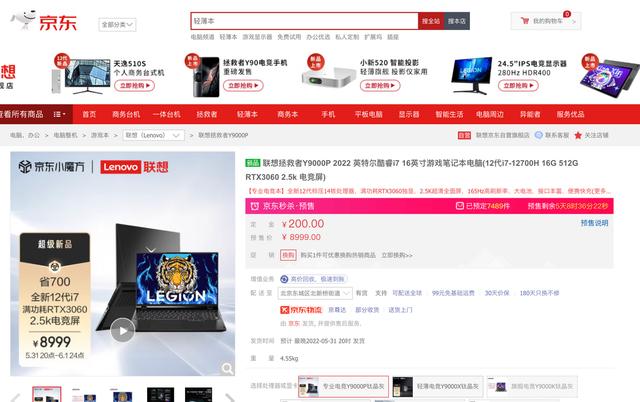
Task: Open the Y90 gaming phone image
Action: click(205, 77)
